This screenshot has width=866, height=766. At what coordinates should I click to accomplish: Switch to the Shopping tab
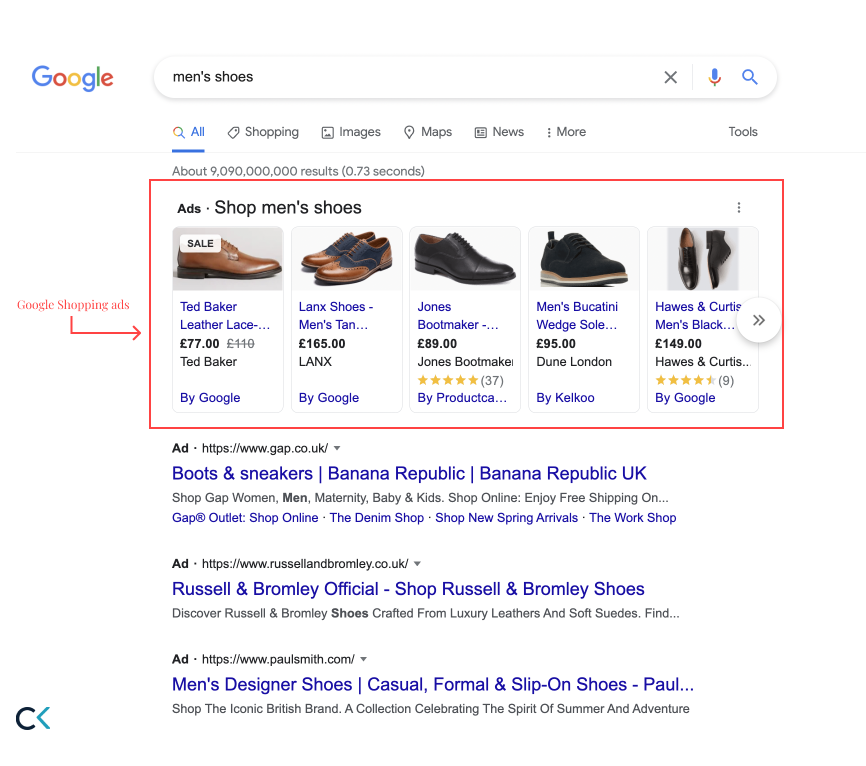[263, 132]
